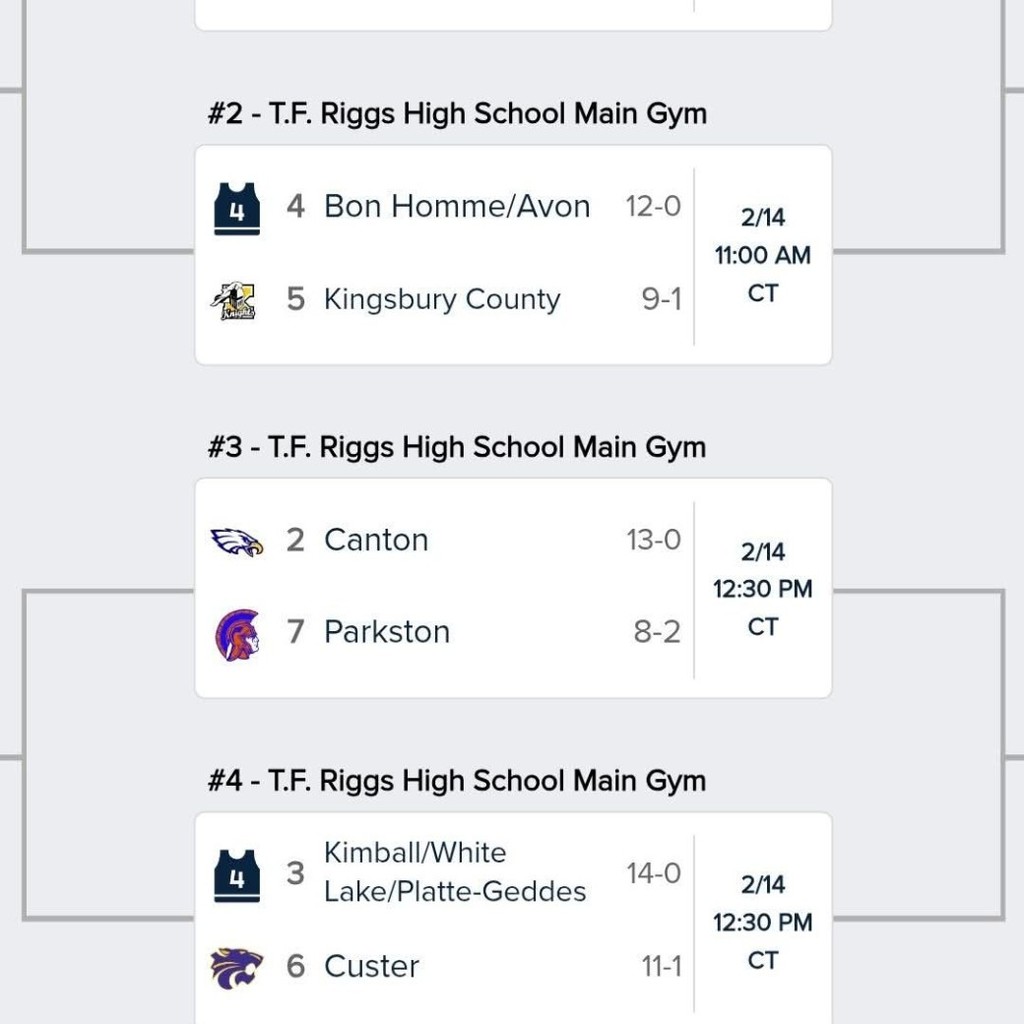Click the Kingsbury County Knights logo
This screenshot has height=1024, width=1024.
237,300
